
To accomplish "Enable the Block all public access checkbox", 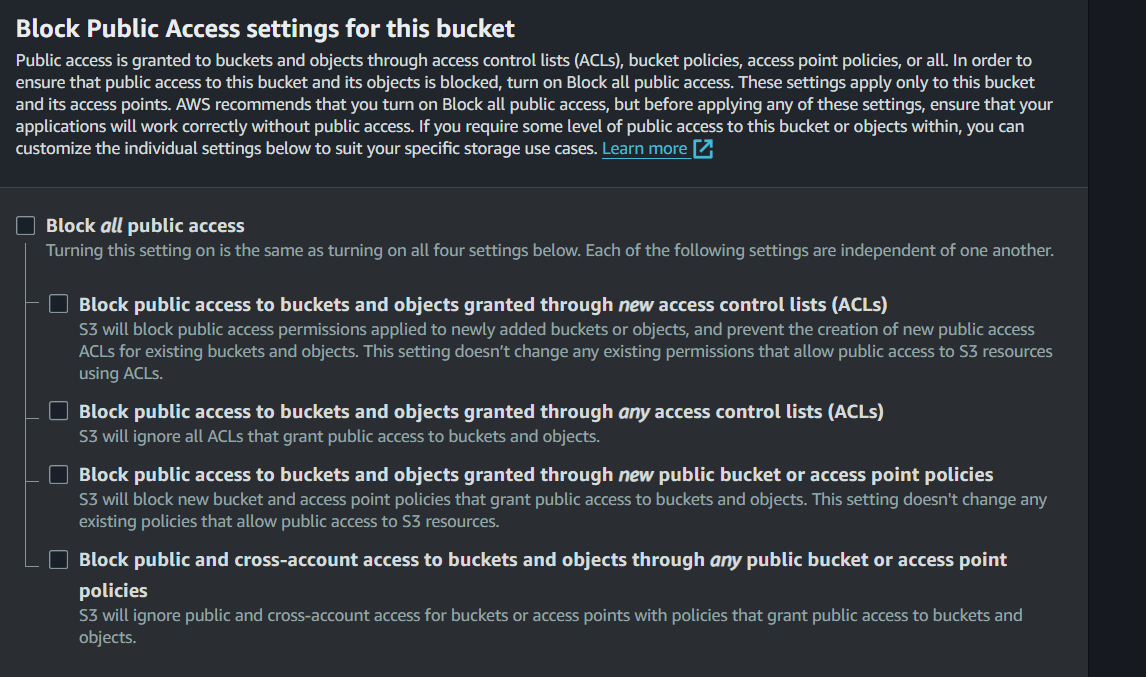I will (x=25, y=226).
